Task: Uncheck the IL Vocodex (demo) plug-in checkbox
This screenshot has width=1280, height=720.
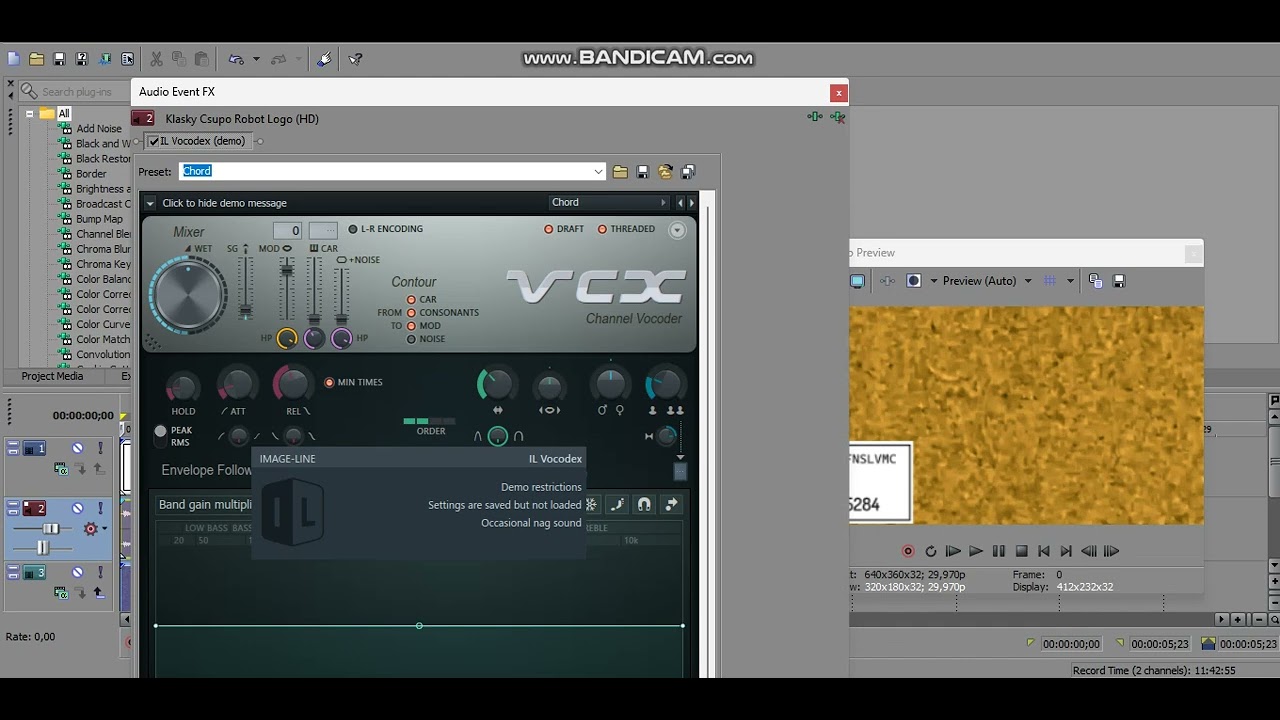Action: coord(154,141)
